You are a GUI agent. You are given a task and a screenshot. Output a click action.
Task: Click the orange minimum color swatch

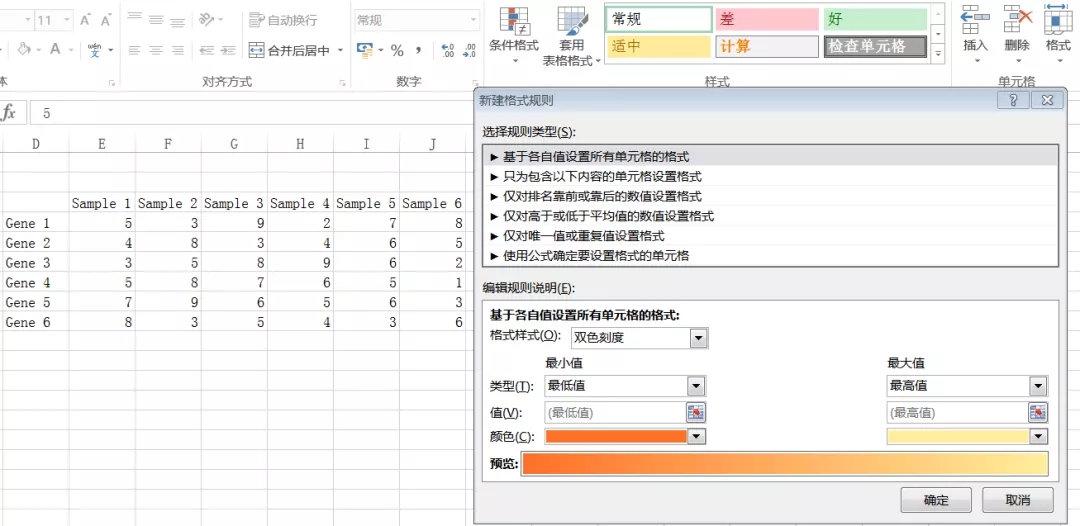616,436
